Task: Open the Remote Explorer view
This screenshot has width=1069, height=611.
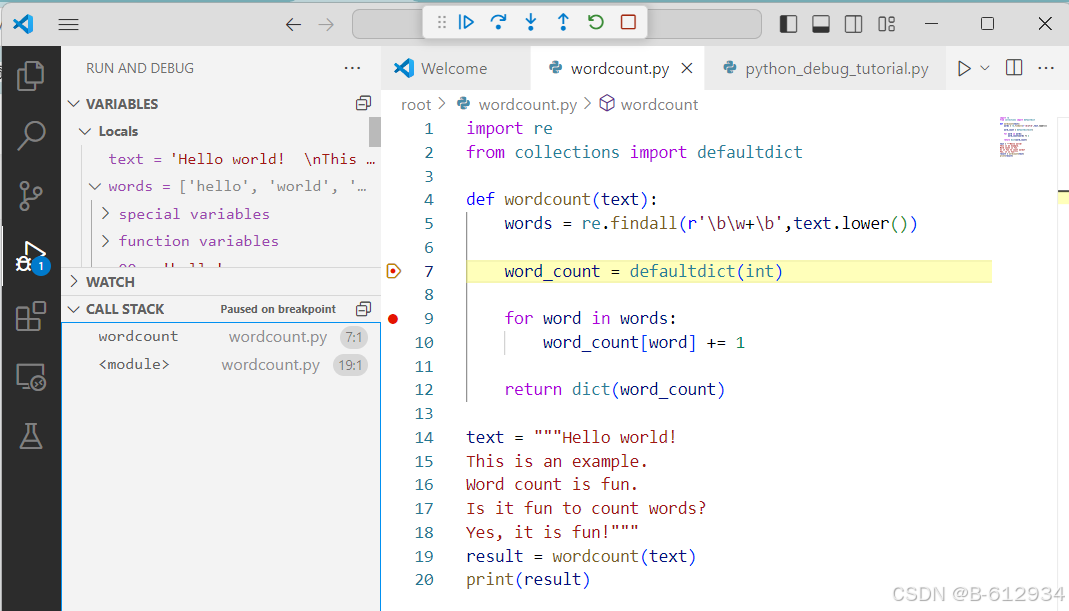Action: pyautogui.click(x=31, y=376)
